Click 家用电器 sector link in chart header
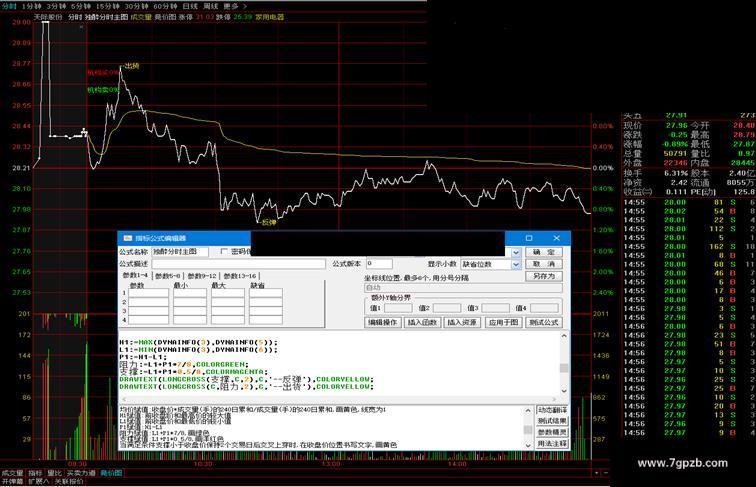 270,17
